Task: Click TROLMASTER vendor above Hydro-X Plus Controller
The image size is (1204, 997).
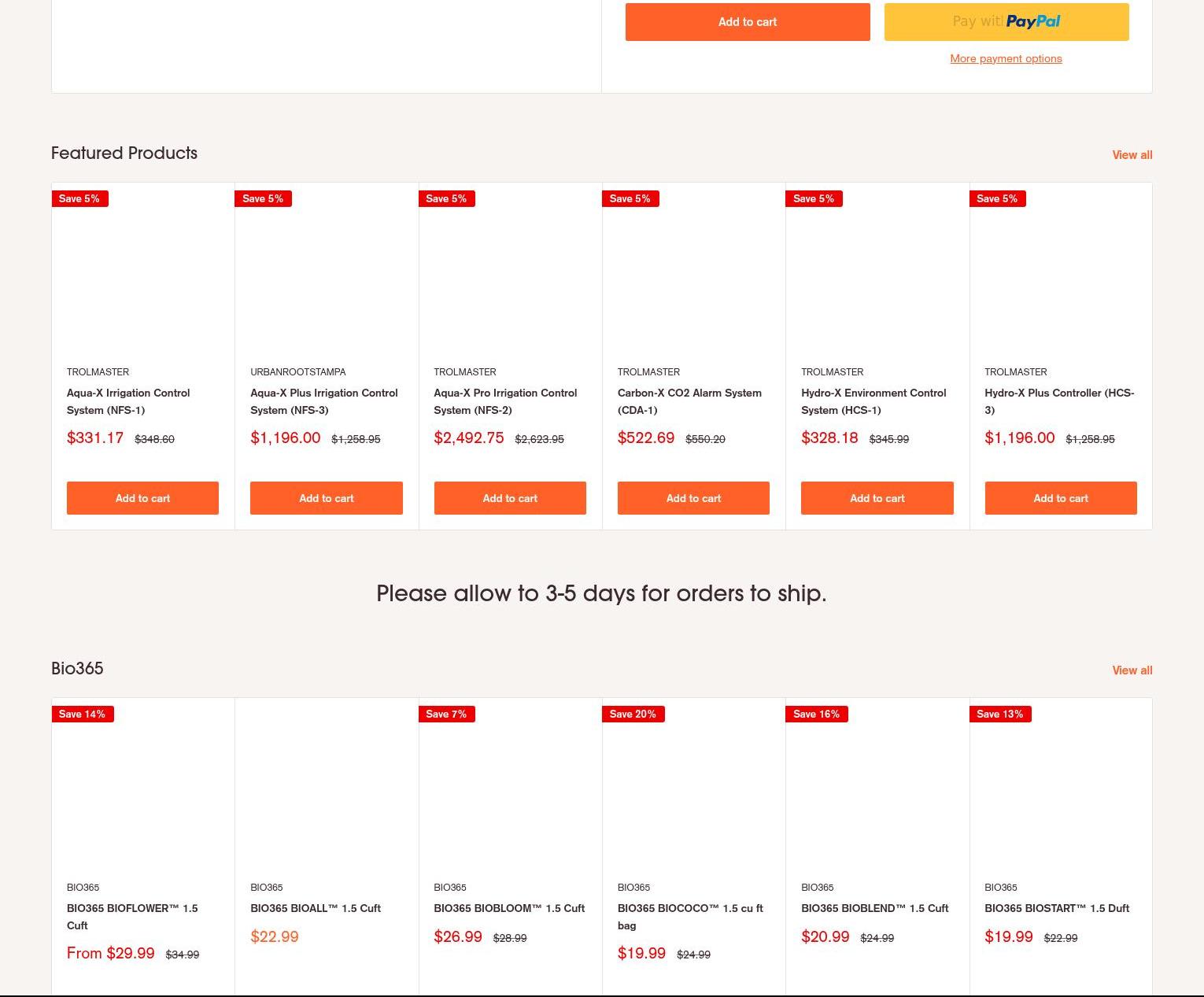Action: pyautogui.click(x=1016, y=372)
